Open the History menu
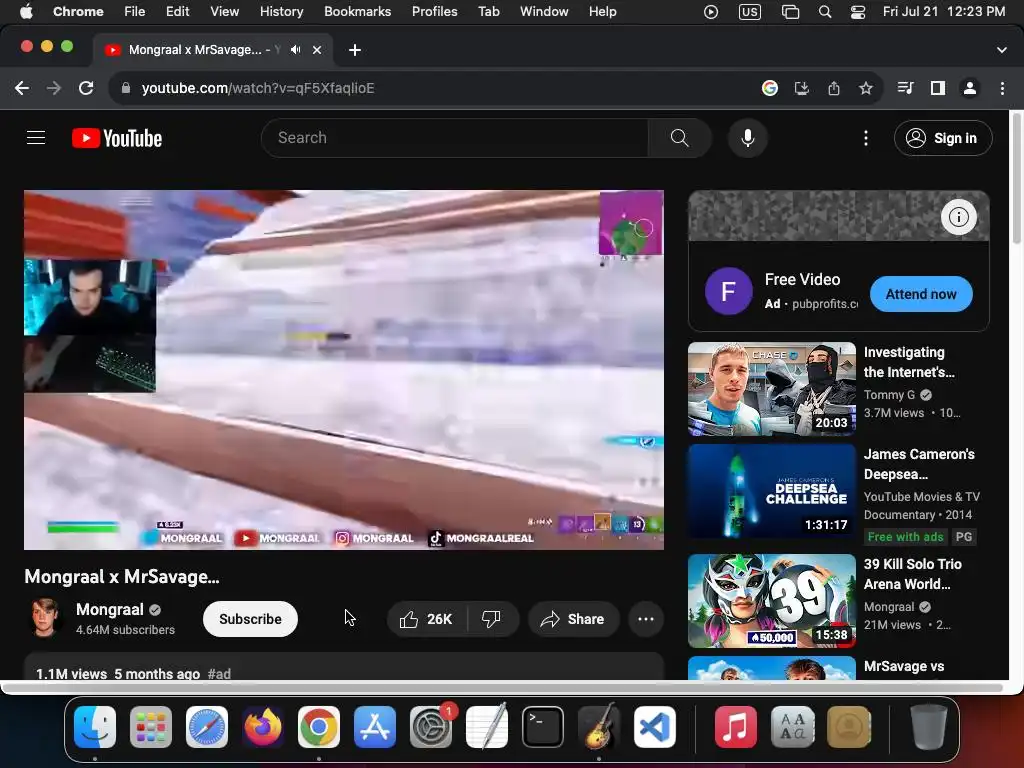The height and width of the screenshot is (768, 1024). pos(281,11)
